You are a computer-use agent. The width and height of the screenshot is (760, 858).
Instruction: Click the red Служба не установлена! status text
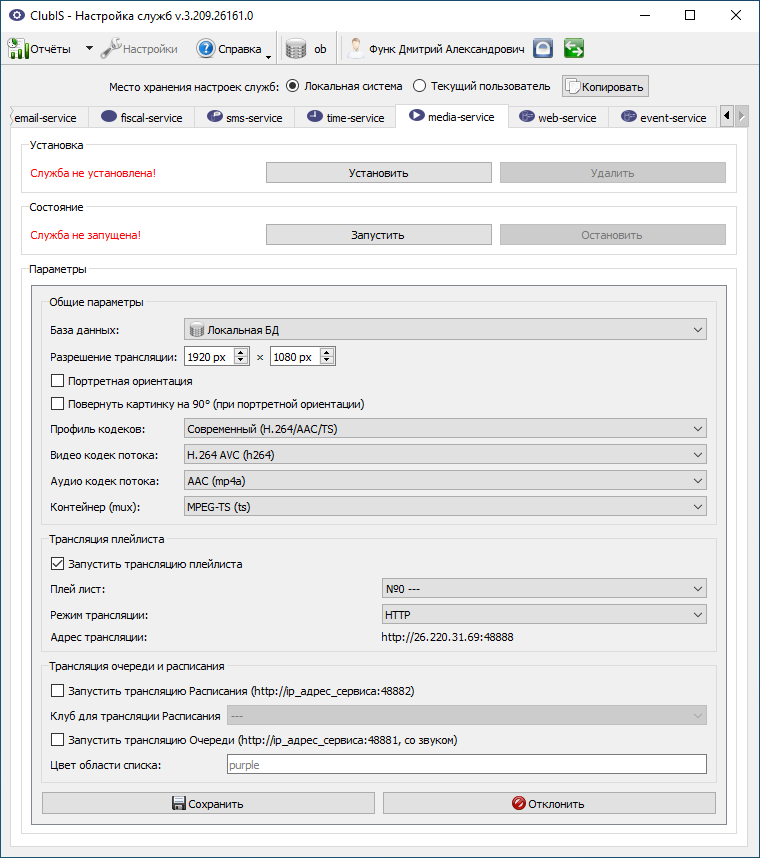pyautogui.click(x=93, y=173)
